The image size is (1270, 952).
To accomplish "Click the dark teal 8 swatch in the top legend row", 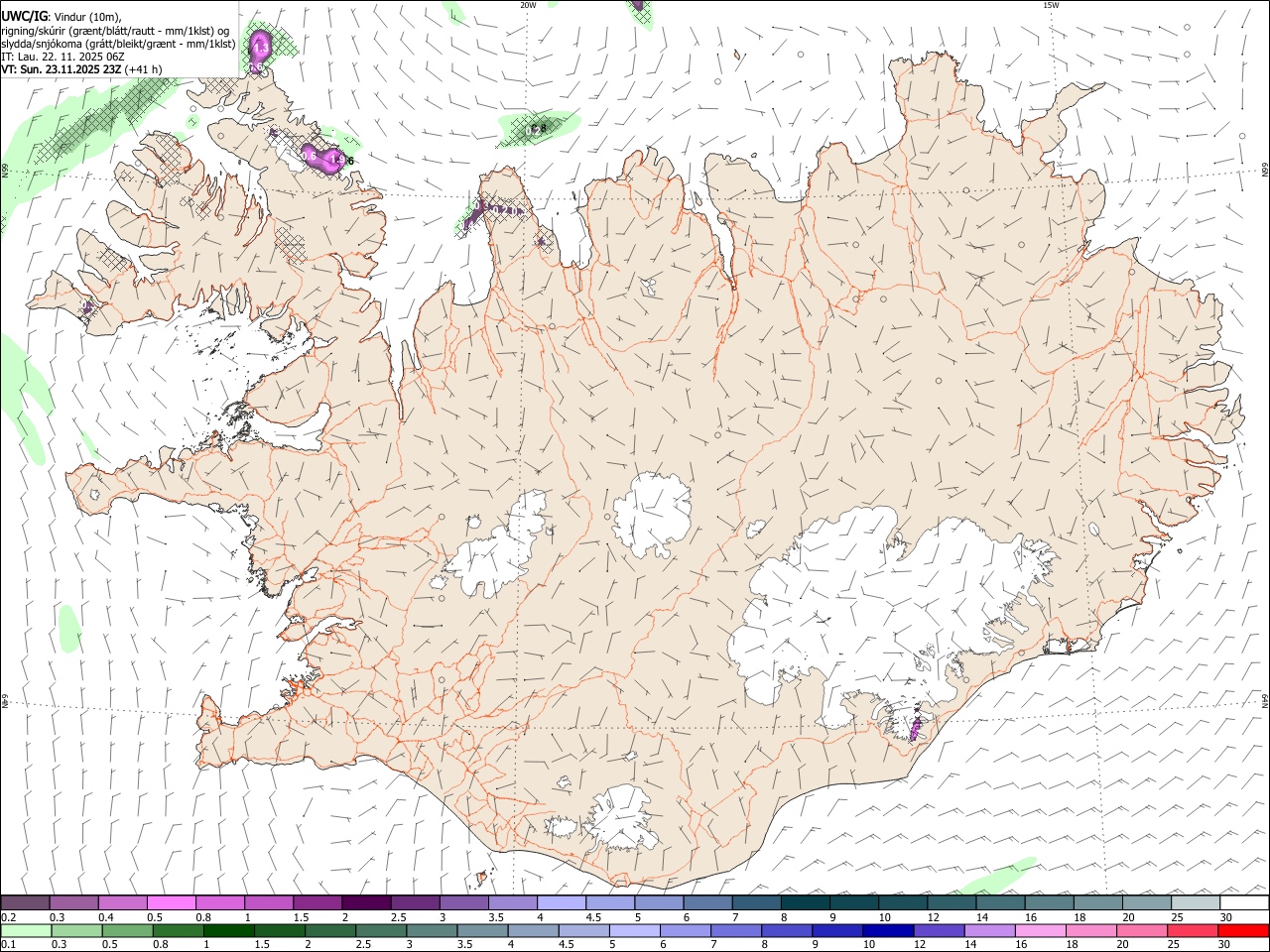I will pos(805,903).
